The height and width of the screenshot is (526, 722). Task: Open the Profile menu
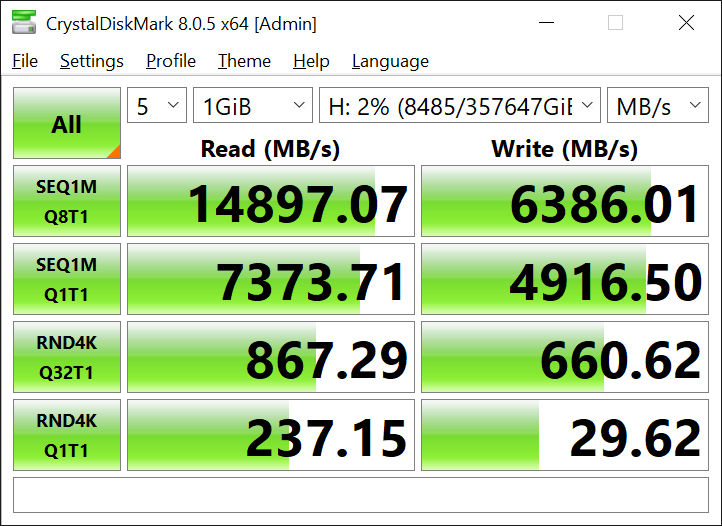coord(171,61)
